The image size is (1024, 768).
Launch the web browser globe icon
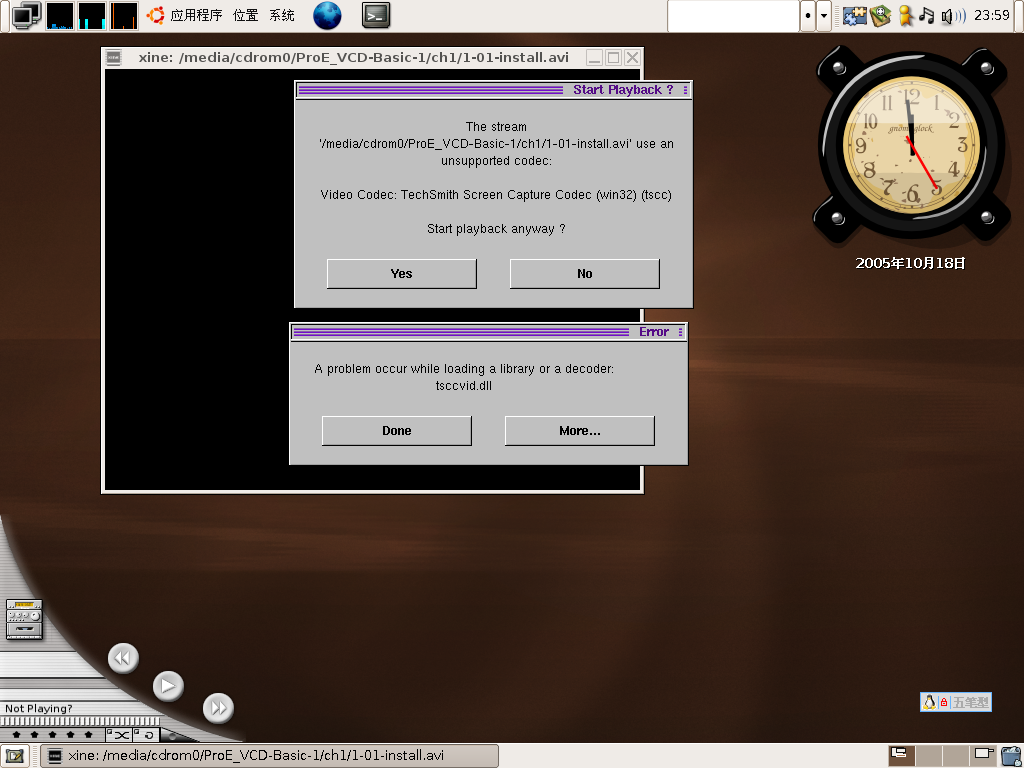point(327,16)
